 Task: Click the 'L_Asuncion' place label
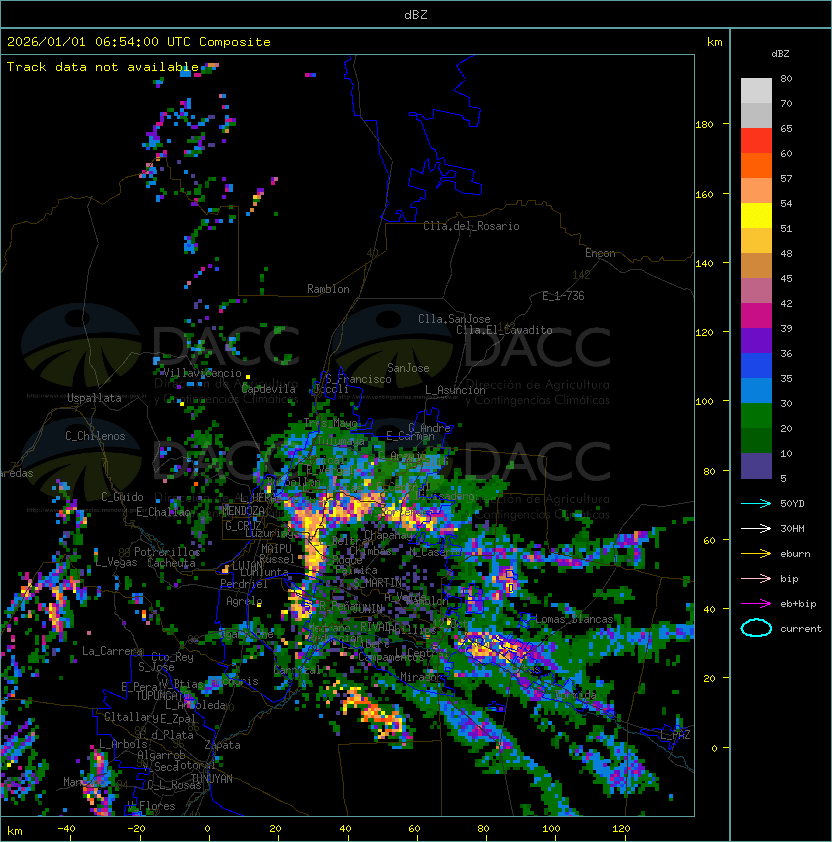455,390
